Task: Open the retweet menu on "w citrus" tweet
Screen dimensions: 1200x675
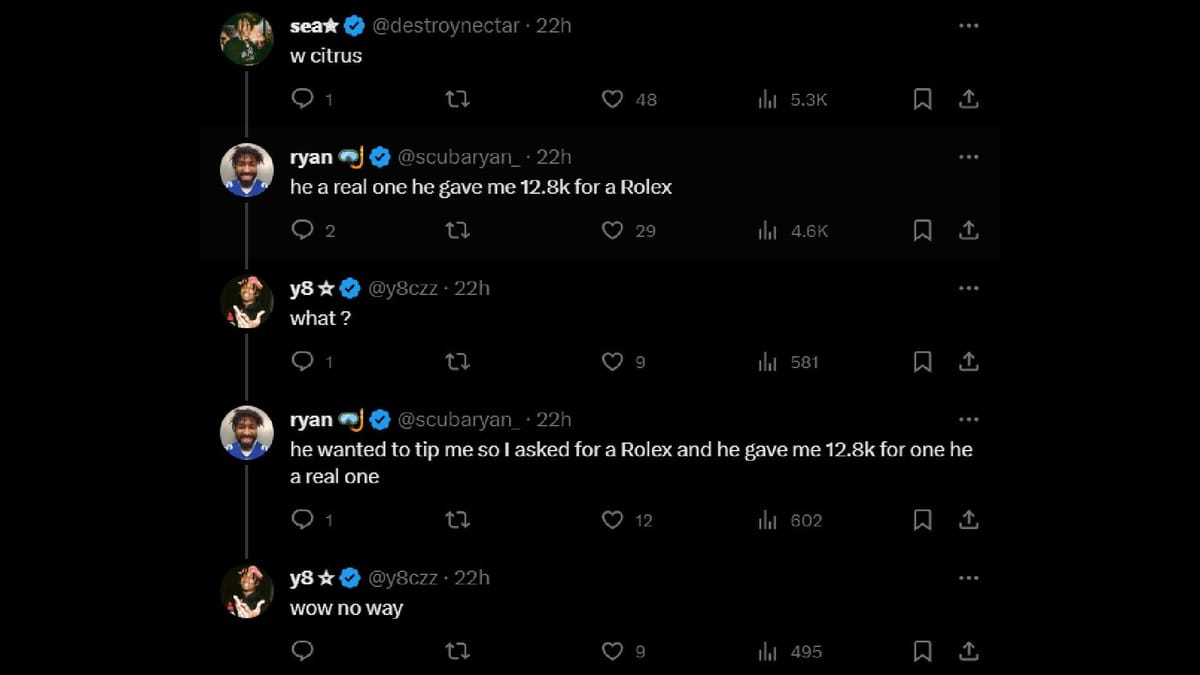Action: click(x=457, y=99)
